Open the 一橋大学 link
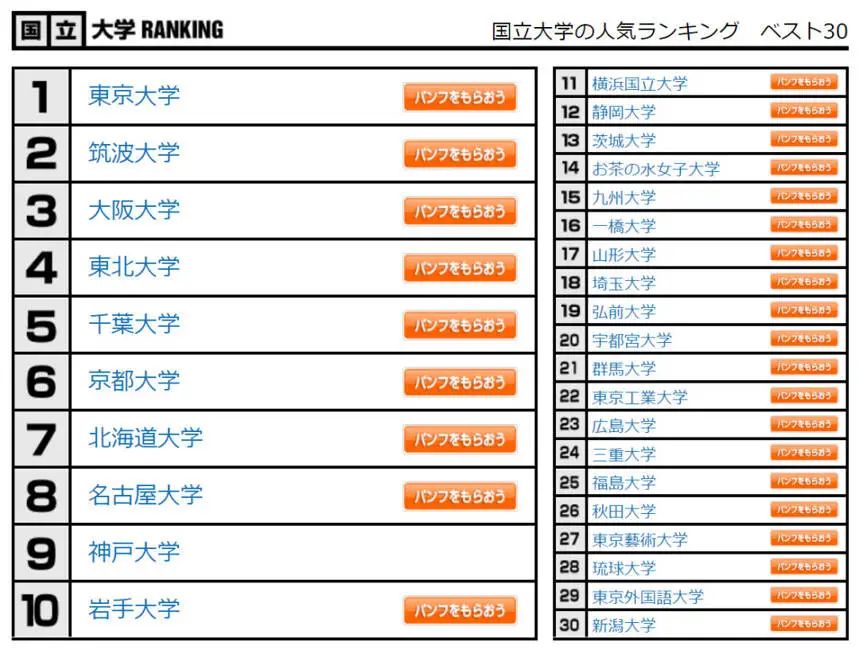 [x=623, y=226]
